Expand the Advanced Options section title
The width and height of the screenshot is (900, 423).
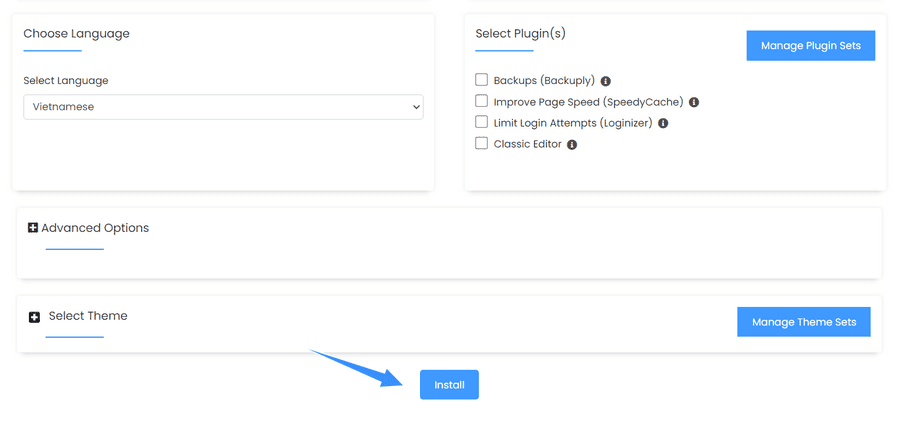[95, 228]
